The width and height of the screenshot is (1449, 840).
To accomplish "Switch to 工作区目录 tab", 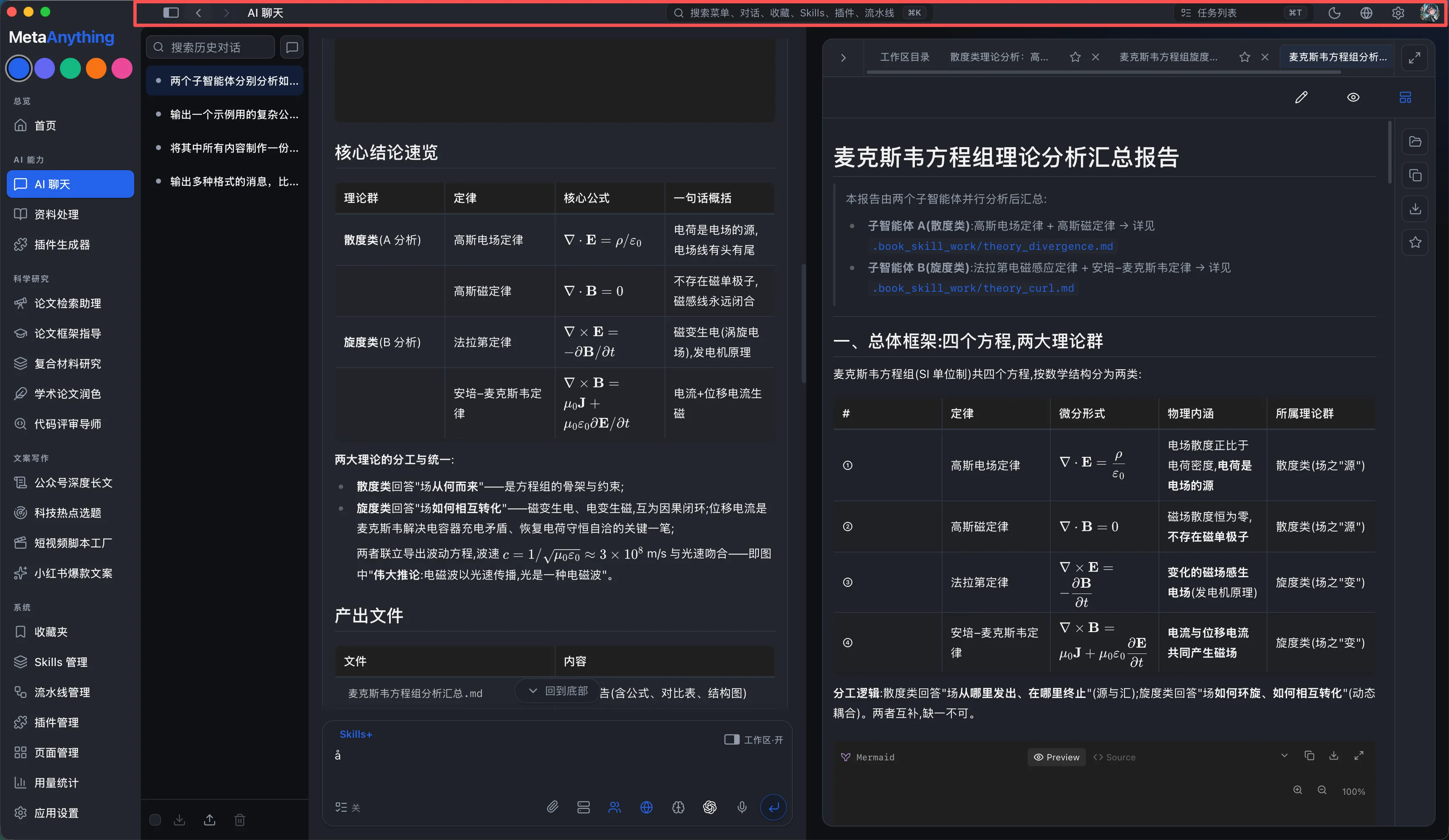I will [x=904, y=57].
